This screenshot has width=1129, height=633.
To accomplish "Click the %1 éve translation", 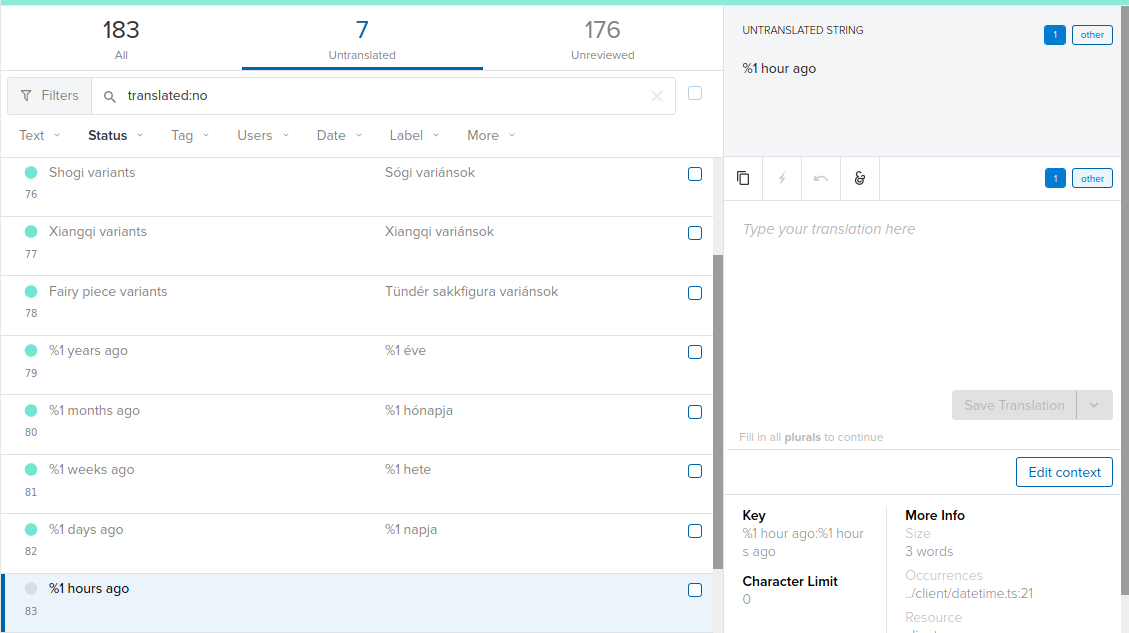I will tap(405, 350).
